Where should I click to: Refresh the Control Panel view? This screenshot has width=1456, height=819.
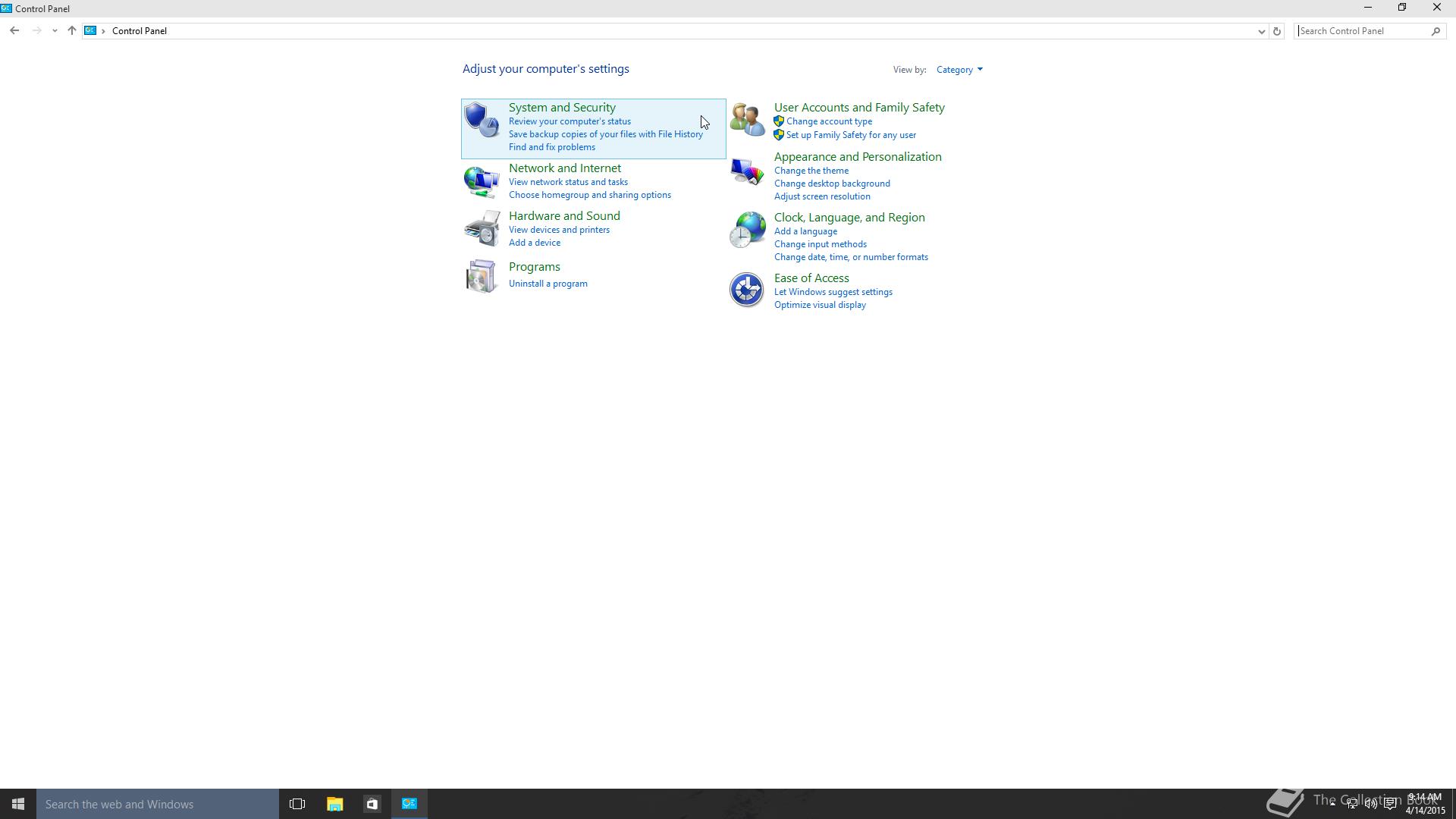coord(1277,31)
